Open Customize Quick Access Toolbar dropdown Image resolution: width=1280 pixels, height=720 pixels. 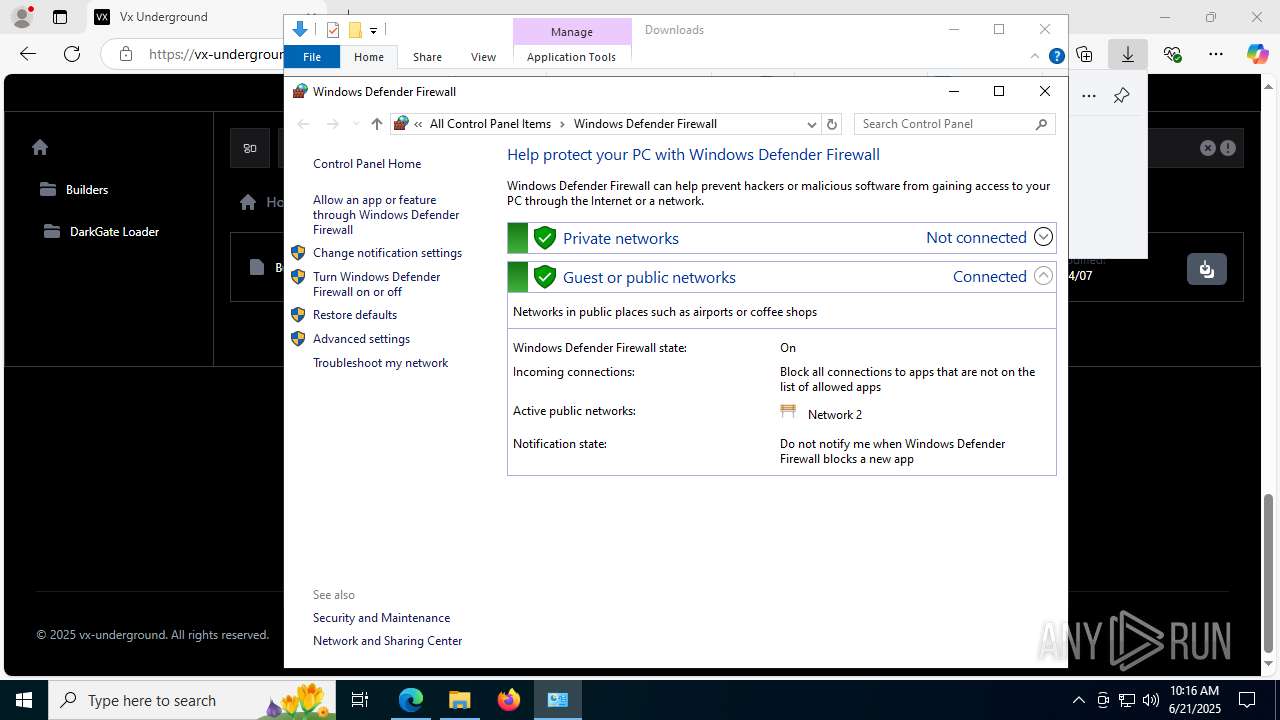[373, 31]
